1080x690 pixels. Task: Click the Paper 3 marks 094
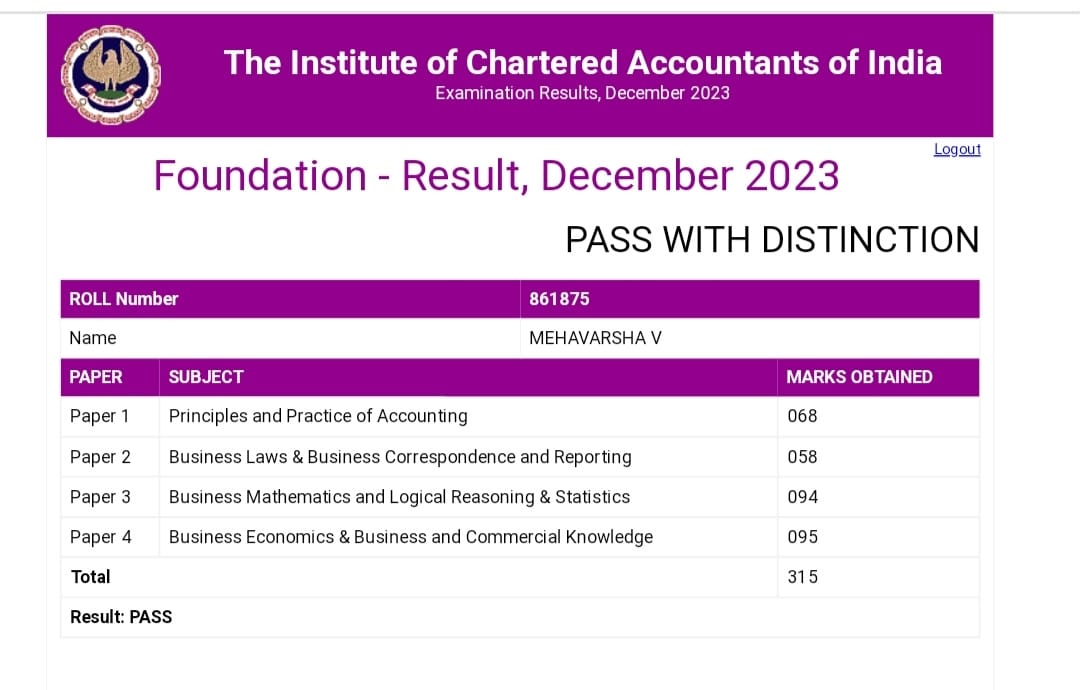[x=802, y=497]
